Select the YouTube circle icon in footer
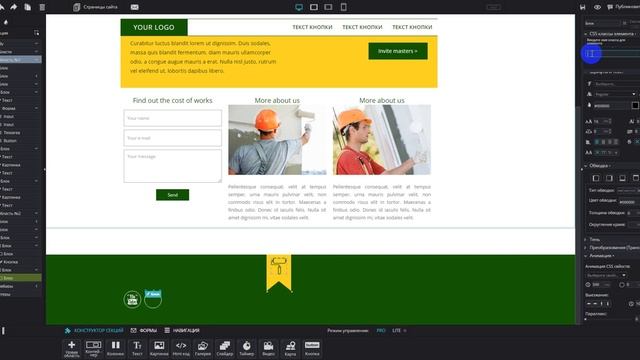The image size is (640, 360). [x=132, y=299]
